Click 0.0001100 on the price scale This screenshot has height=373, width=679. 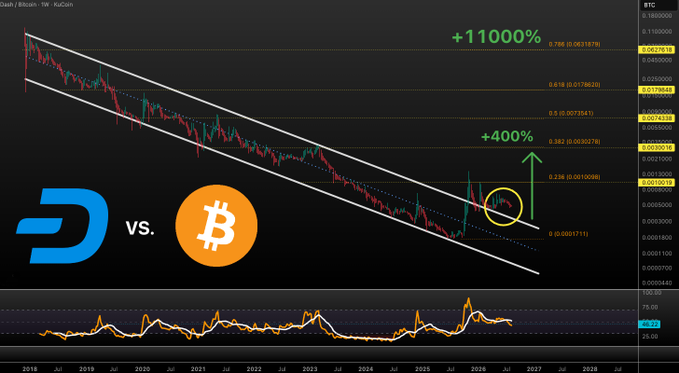(x=657, y=253)
